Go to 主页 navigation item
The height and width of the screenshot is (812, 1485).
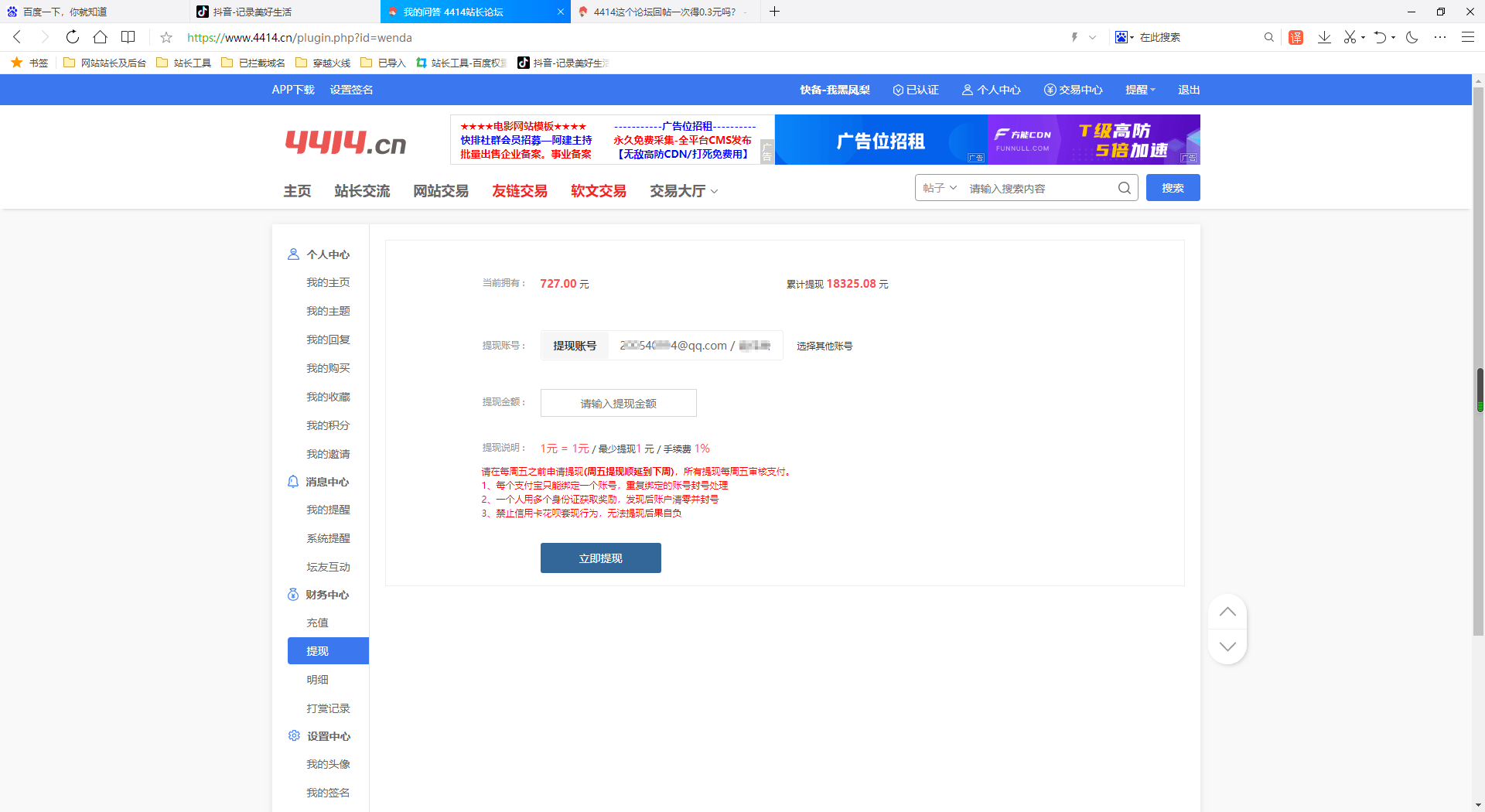coord(297,191)
